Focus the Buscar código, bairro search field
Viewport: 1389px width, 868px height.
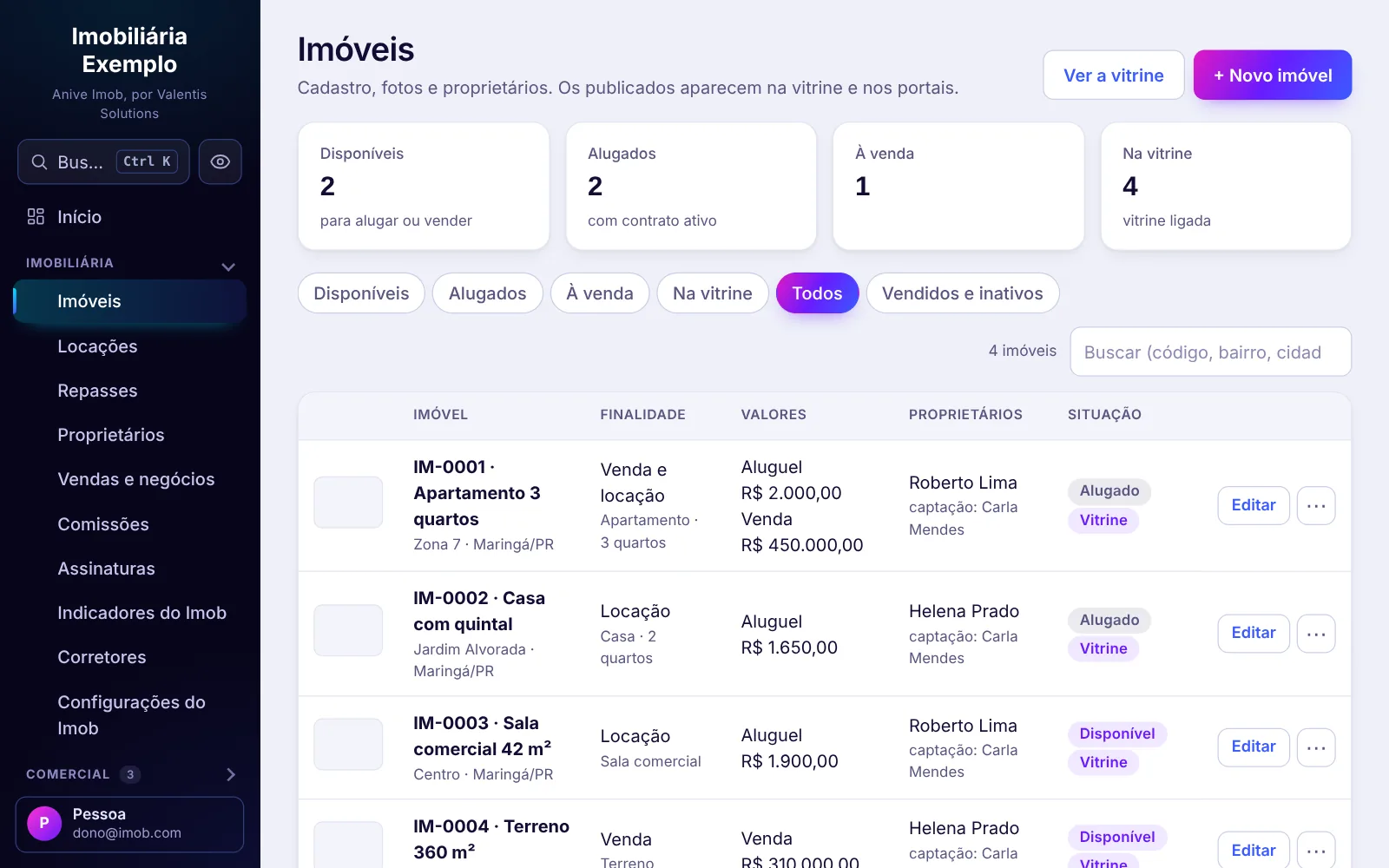[x=1211, y=352]
